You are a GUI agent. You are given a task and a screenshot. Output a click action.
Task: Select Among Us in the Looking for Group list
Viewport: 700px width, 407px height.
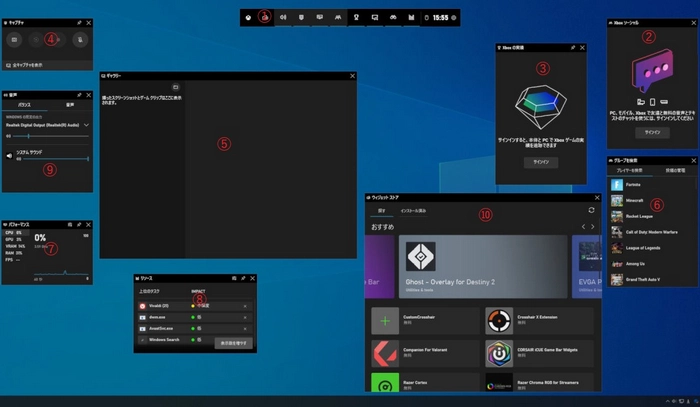(x=652, y=264)
